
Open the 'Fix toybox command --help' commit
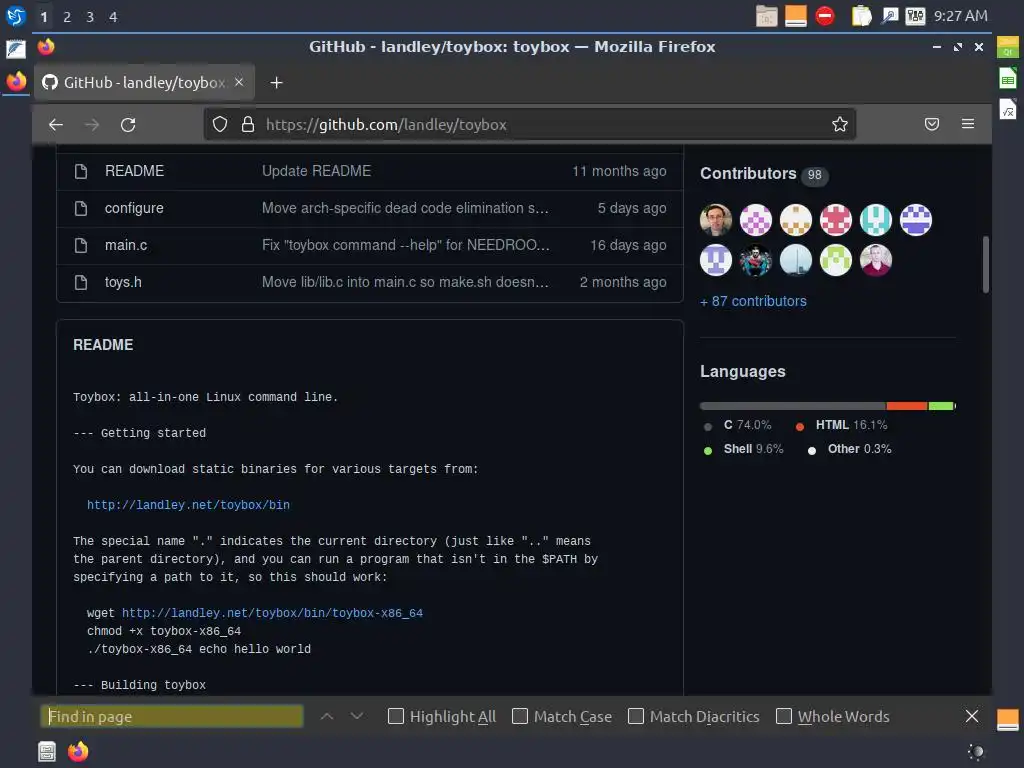pos(406,246)
